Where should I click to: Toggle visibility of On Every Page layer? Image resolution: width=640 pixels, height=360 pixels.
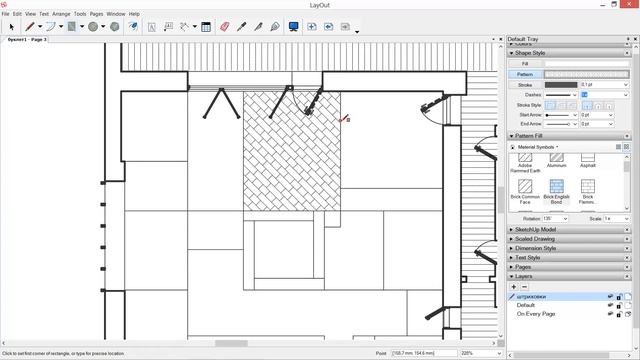610,314
